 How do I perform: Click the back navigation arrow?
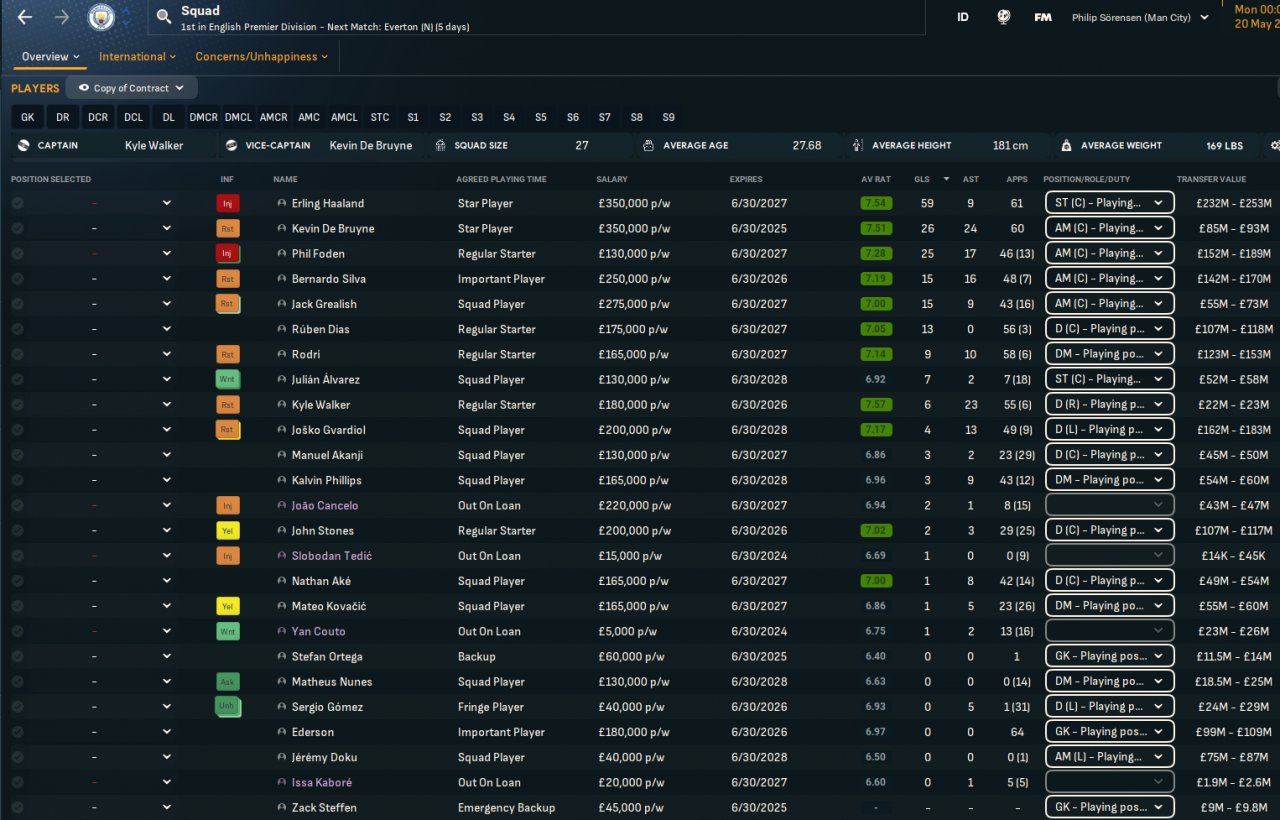tap(25, 17)
